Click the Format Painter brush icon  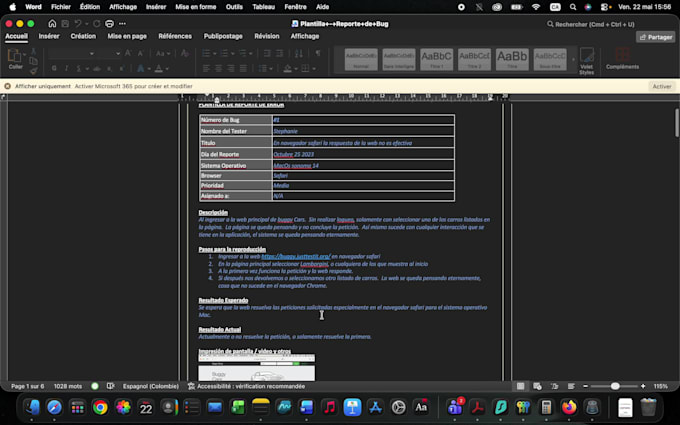[33, 71]
